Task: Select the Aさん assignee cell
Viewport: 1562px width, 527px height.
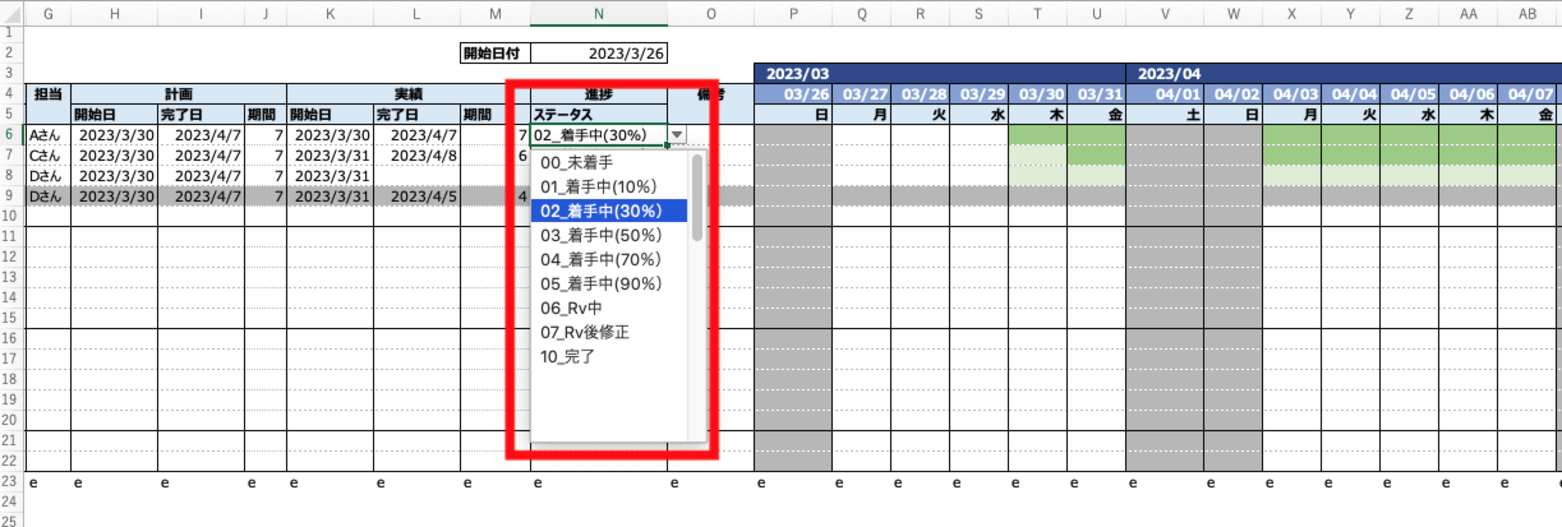Action: click(48, 135)
